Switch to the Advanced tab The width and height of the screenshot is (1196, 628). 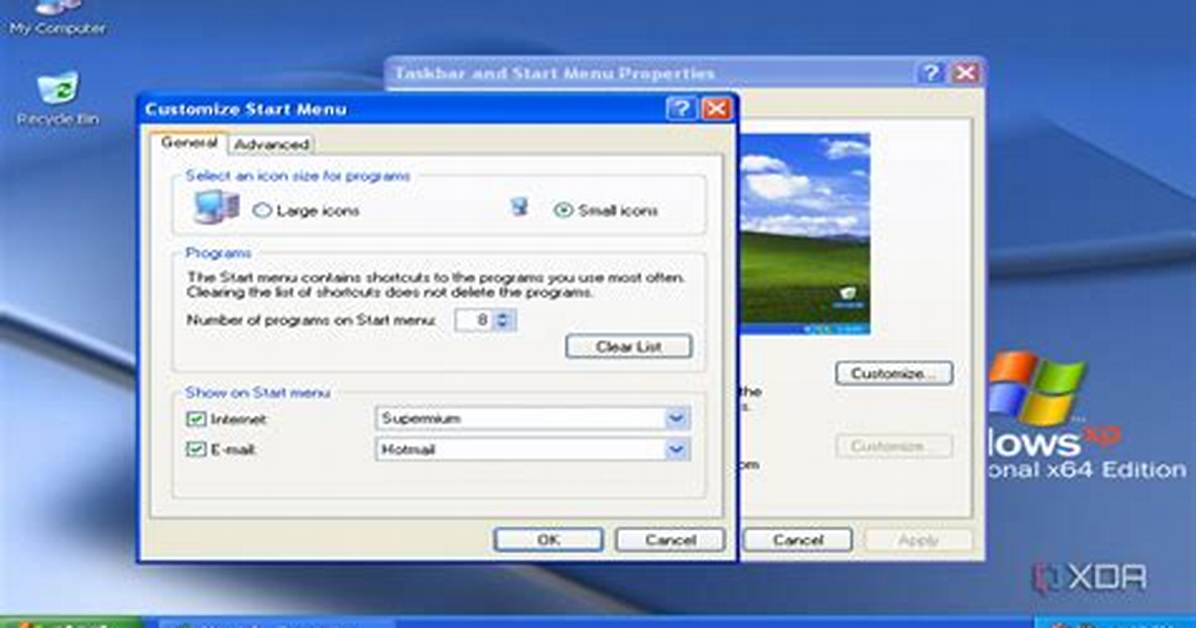(x=271, y=144)
